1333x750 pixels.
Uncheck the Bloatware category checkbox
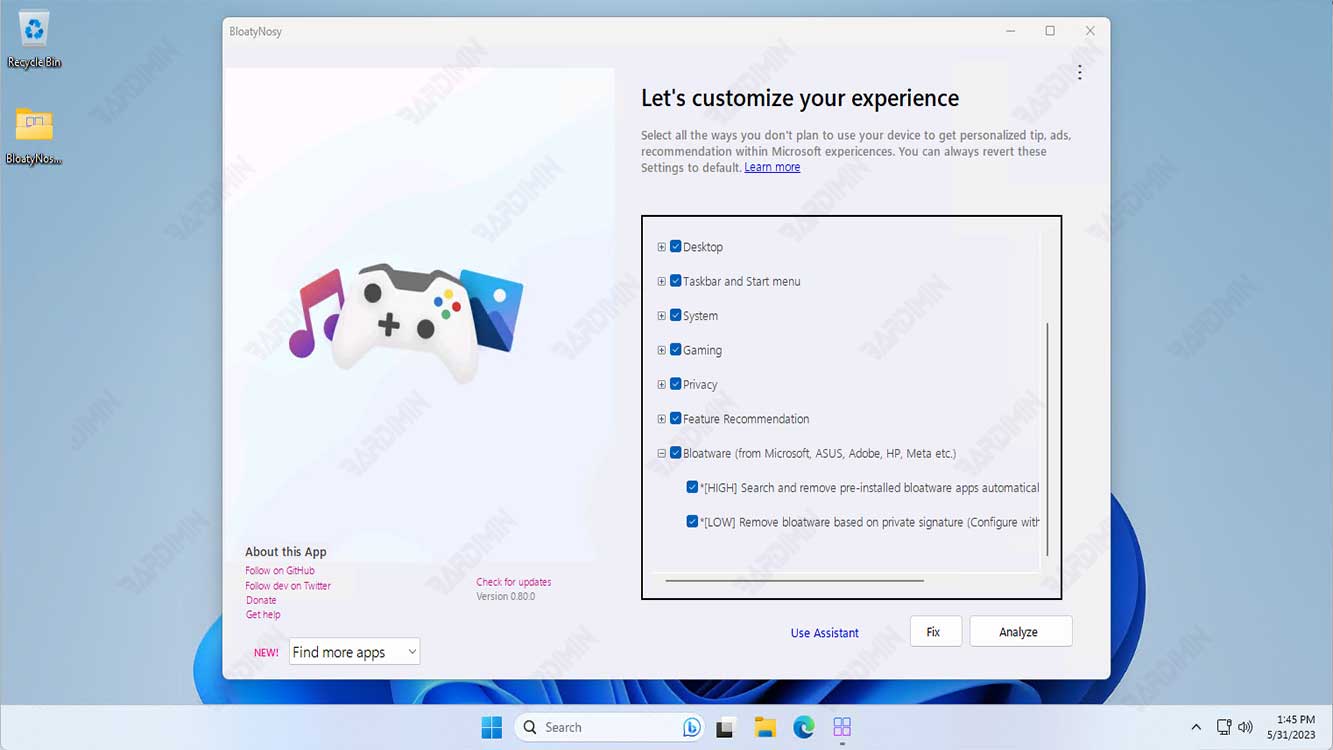click(x=675, y=453)
